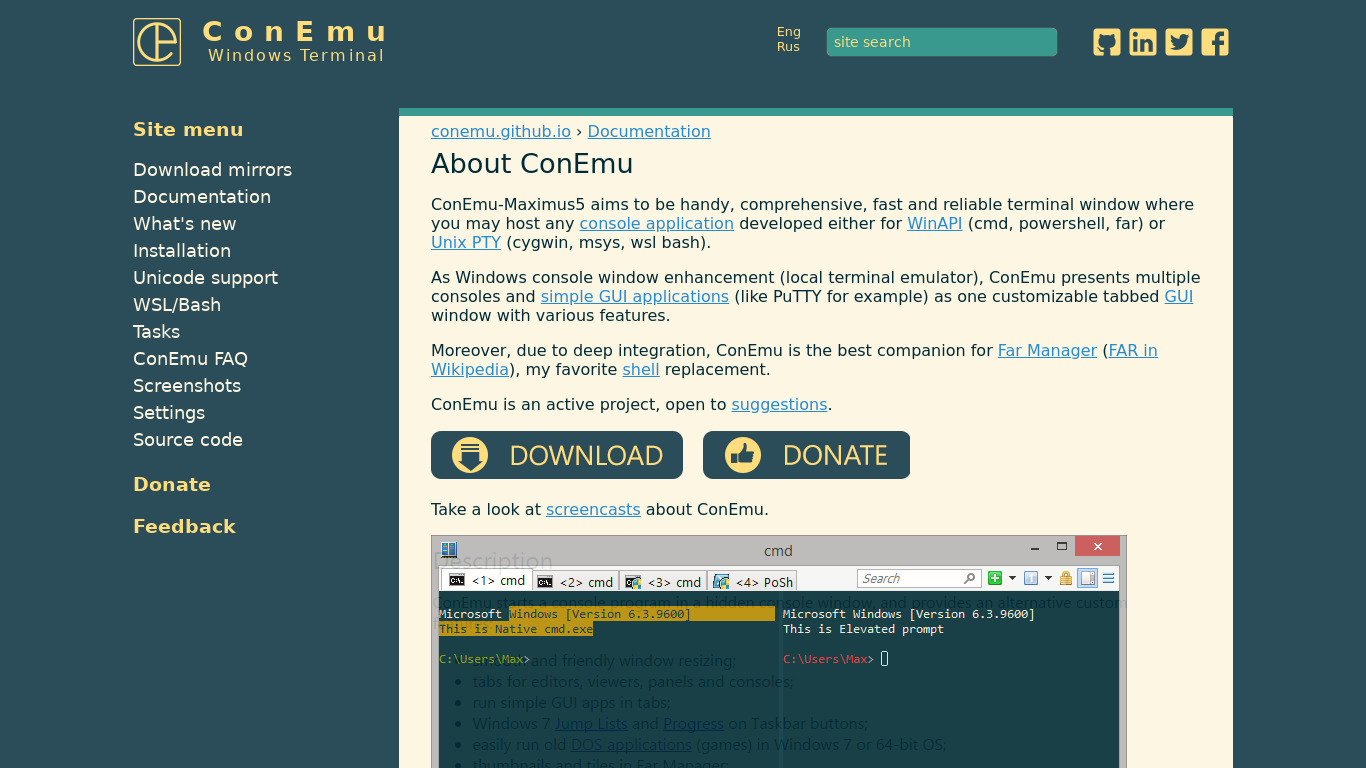Open Screenshots menu item

pyautogui.click(x=187, y=386)
